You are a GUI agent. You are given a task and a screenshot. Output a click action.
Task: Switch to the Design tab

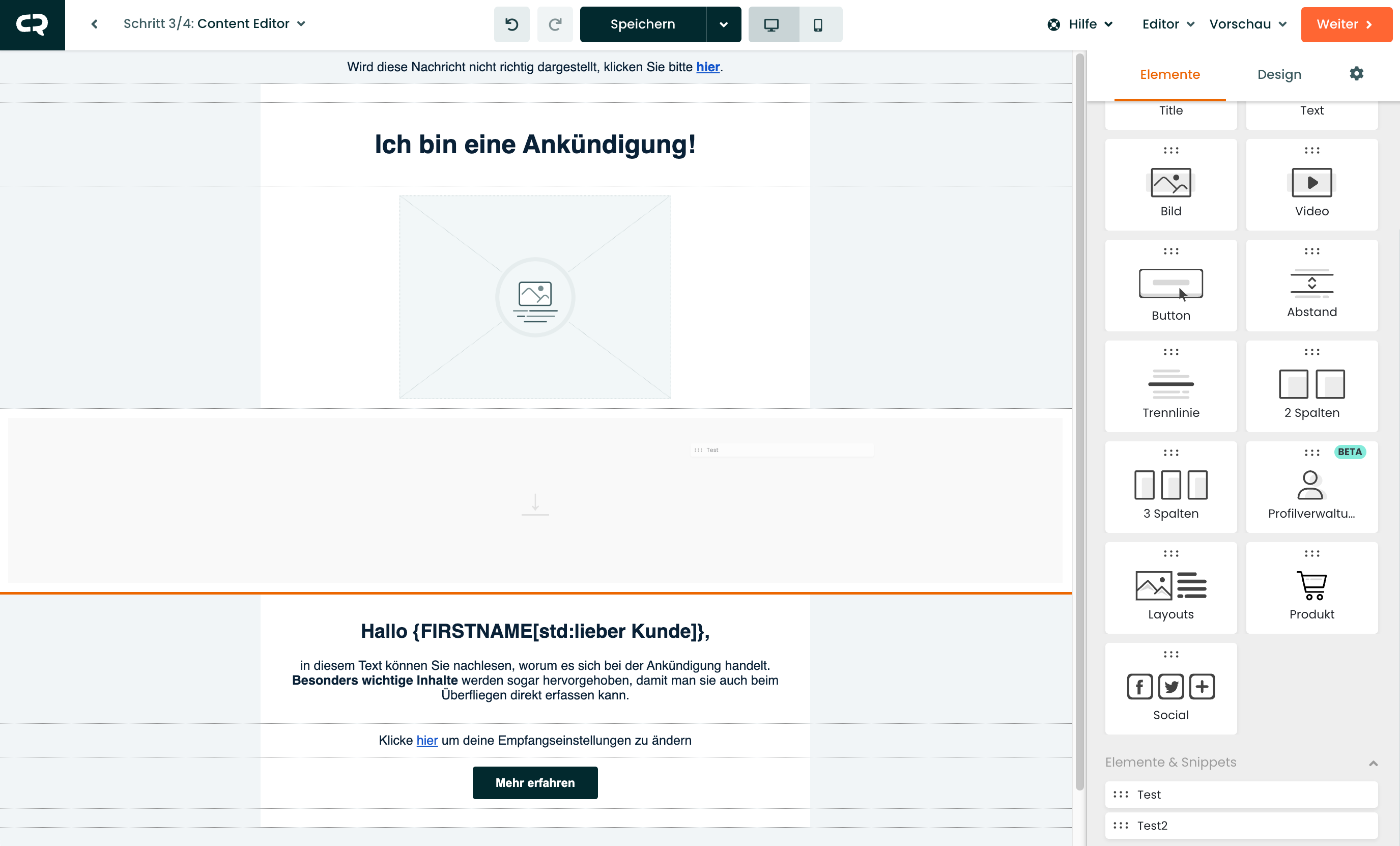click(x=1279, y=74)
